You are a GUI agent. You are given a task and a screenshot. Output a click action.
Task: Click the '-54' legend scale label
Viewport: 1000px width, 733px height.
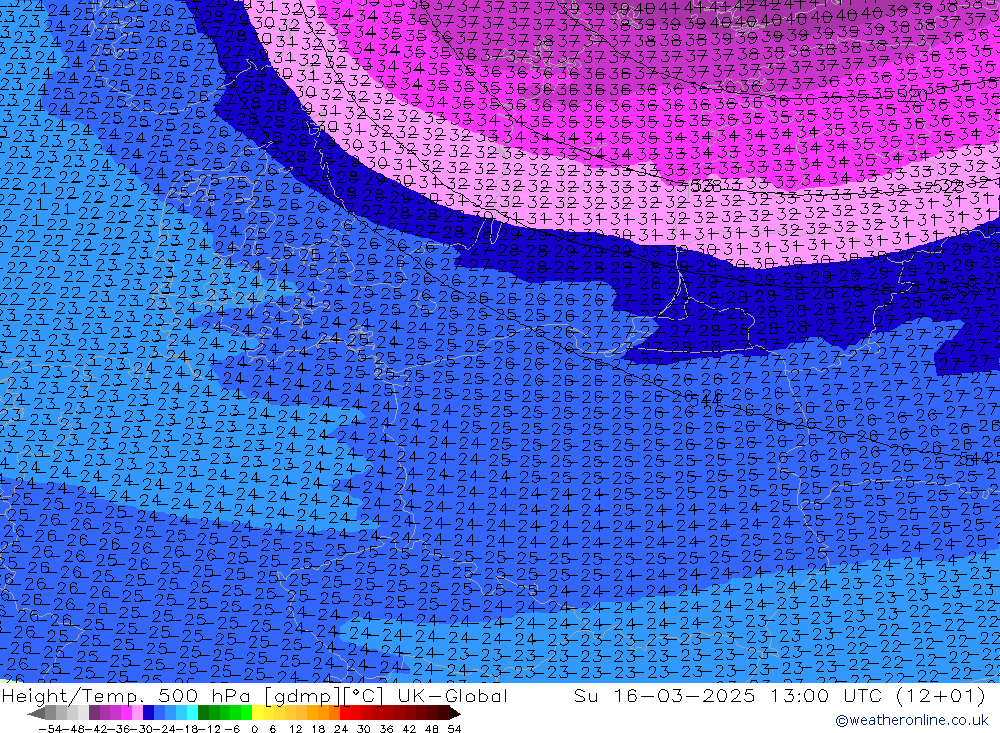click(x=50, y=729)
